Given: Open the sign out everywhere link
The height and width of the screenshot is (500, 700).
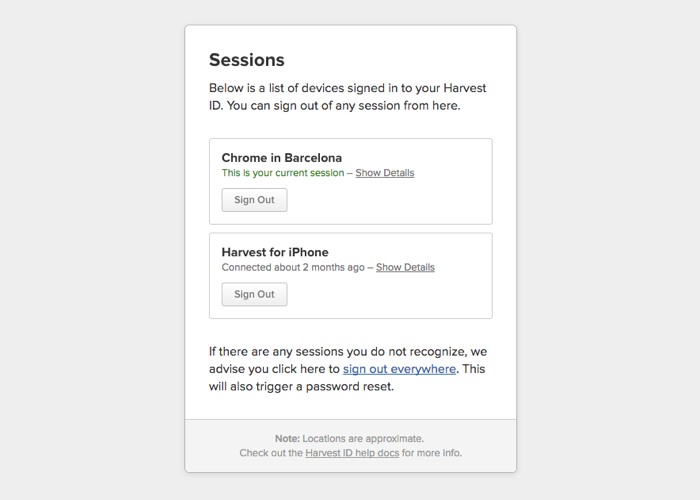Looking at the screenshot, I should 399,369.
